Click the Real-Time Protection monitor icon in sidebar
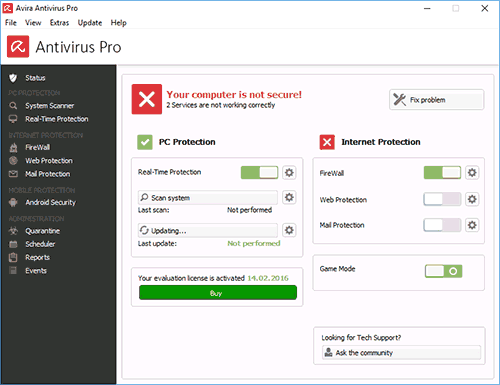Image resolution: width=500 pixels, height=385 pixels. click(13, 119)
